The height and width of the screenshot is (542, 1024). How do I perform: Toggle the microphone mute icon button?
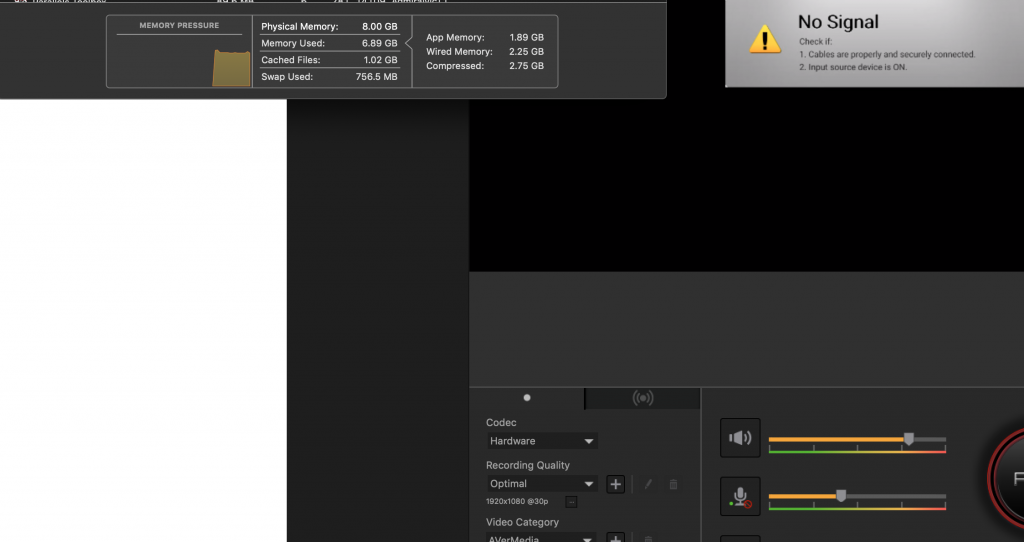[740, 497]
